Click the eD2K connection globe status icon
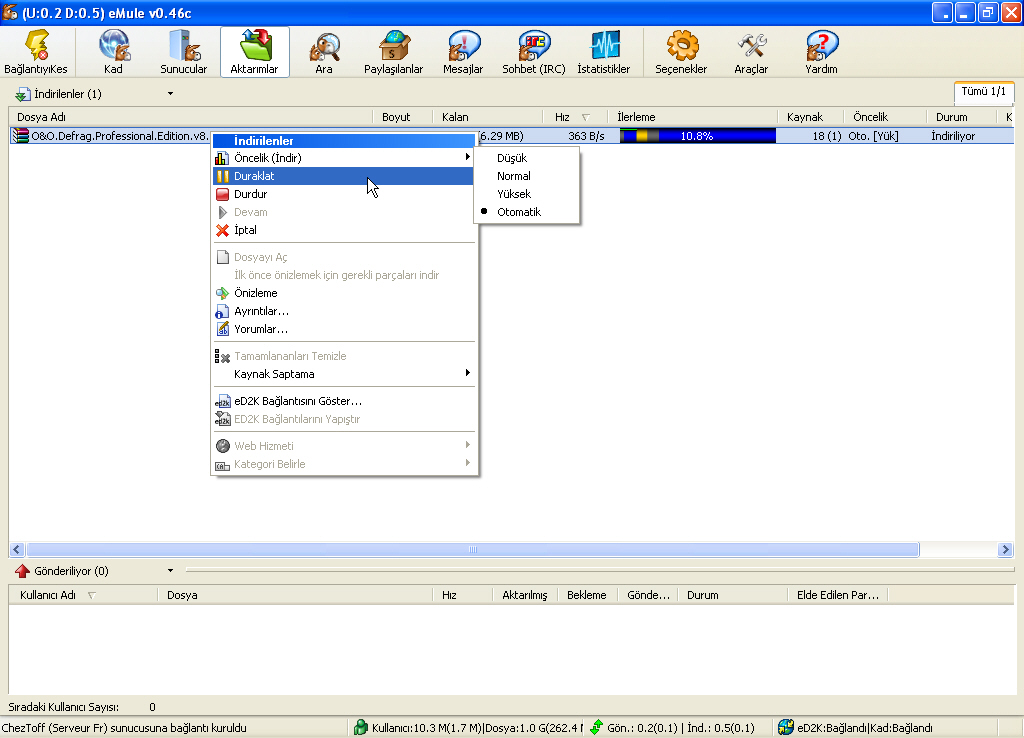 [786, 727]
